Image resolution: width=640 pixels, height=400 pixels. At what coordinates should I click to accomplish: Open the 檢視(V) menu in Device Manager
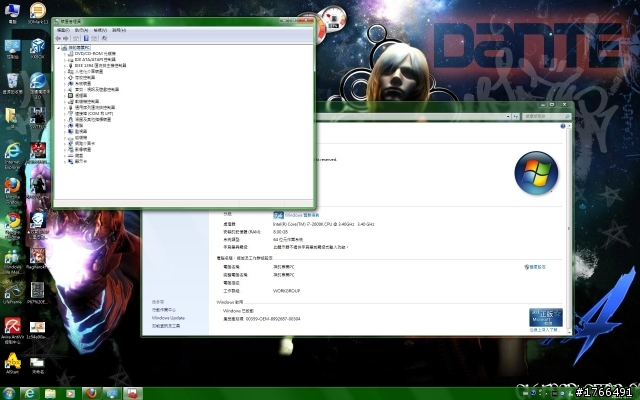[100, 30]
